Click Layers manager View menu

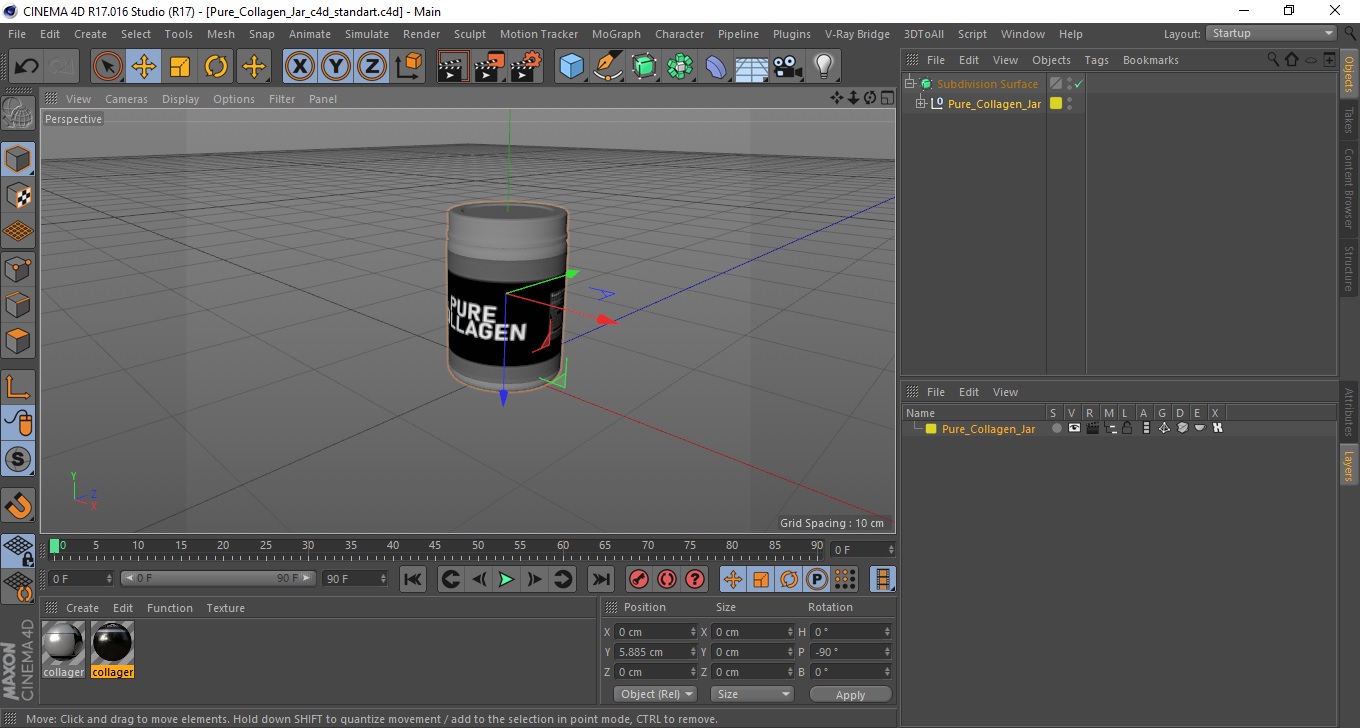pyautogui.click(x=1005, y=392)
